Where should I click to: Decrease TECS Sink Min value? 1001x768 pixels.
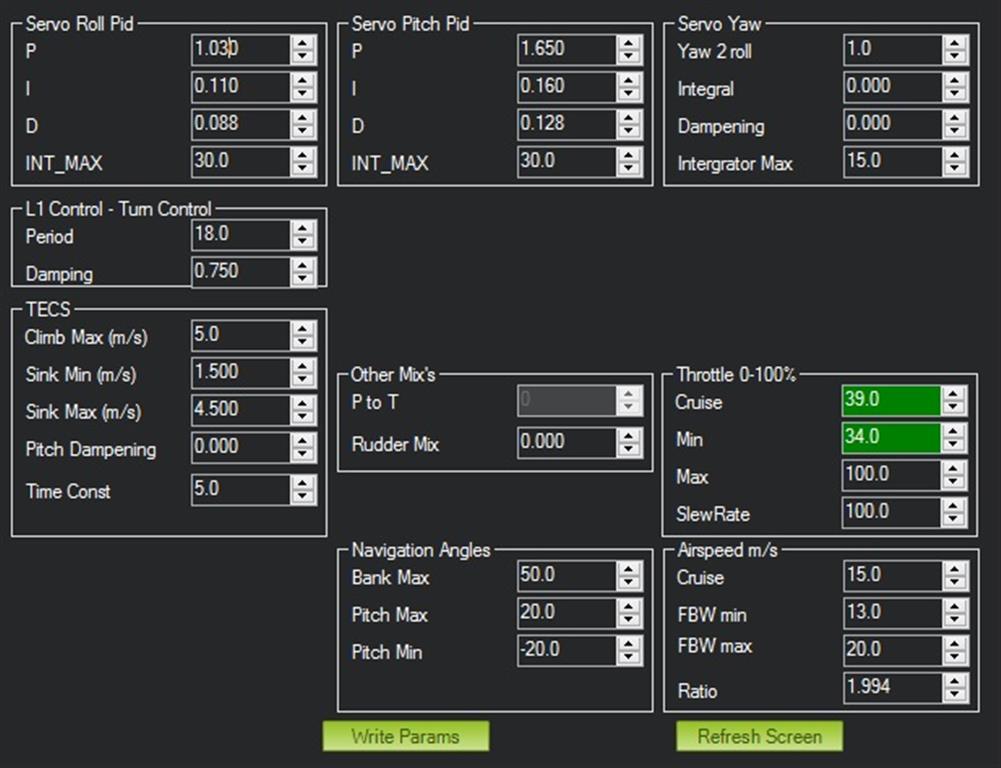303,380
